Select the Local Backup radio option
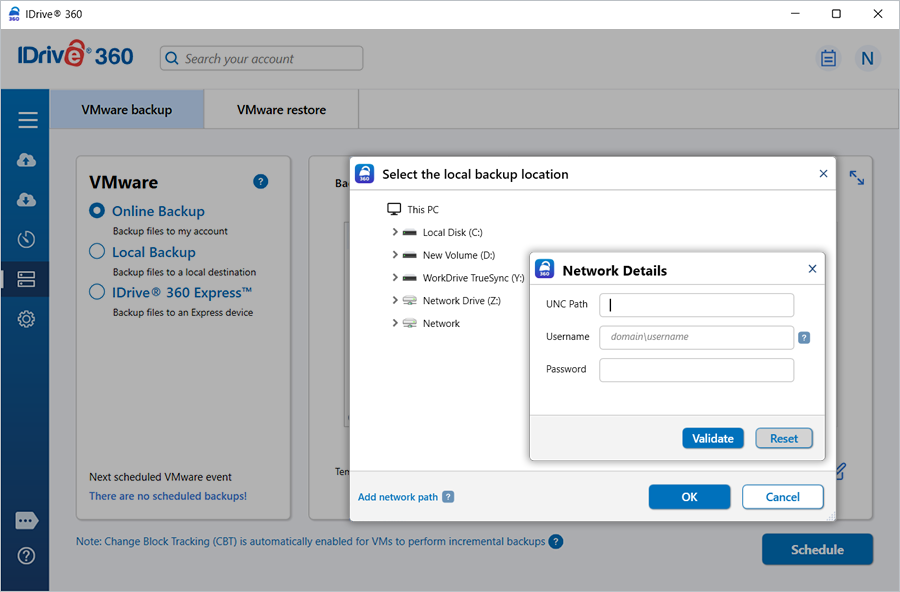900x592 pixels. coord(97,252)
